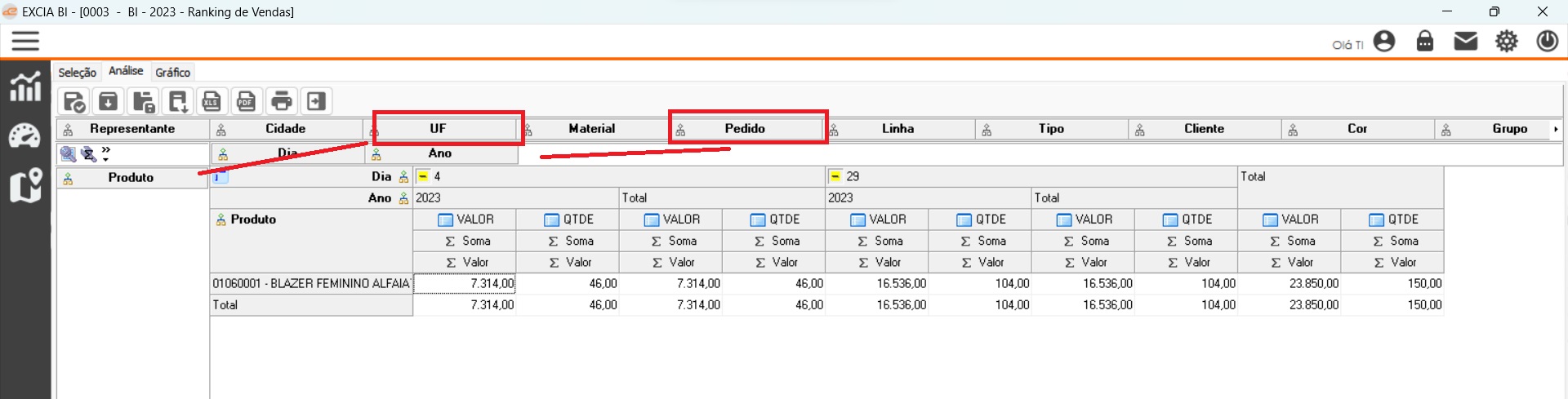
Task: Click the save-with-checkmark toolbar icon
Action: tap(74, 102)
